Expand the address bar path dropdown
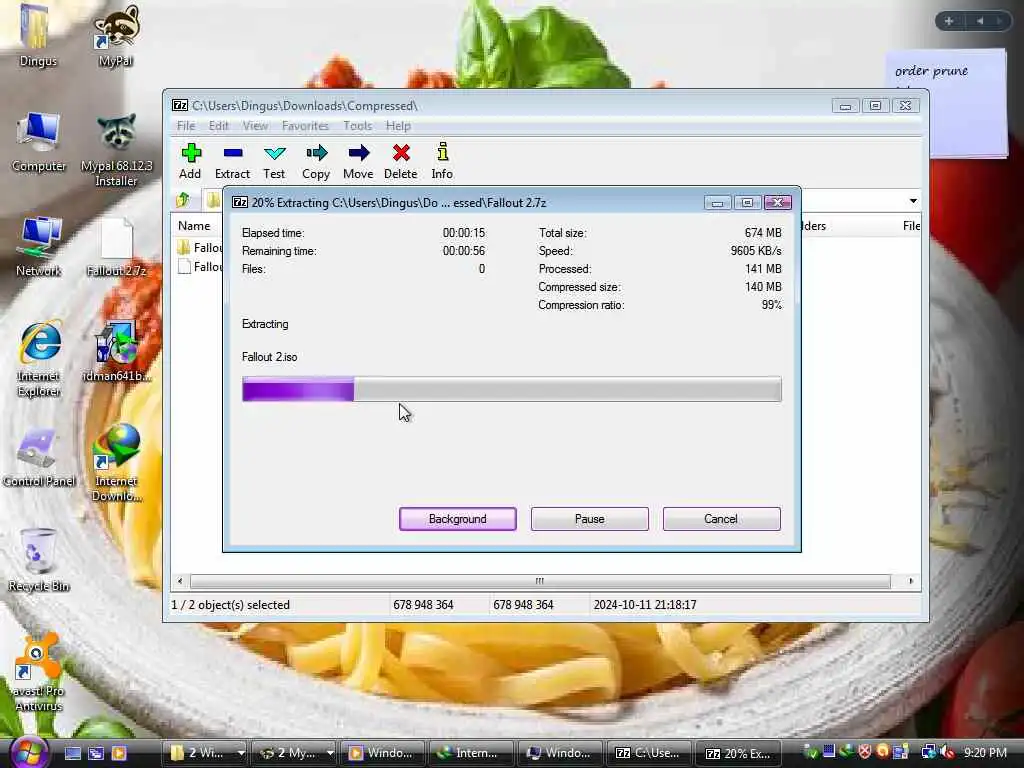Image resolution: width=1024 pixels, height=768 pixels. coord(913,200)
